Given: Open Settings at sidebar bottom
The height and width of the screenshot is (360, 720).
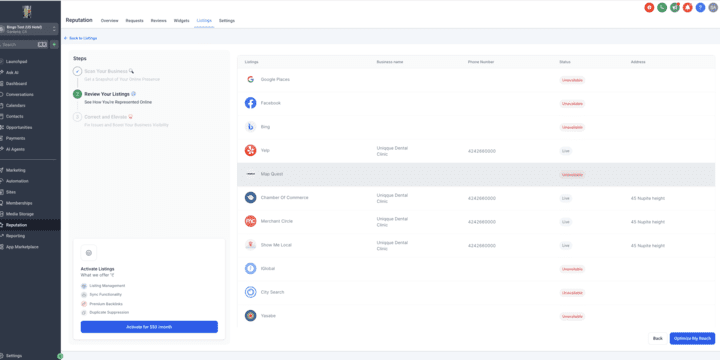Looking at the screenshot, I should pyautogui.click(x=14, y=356).
